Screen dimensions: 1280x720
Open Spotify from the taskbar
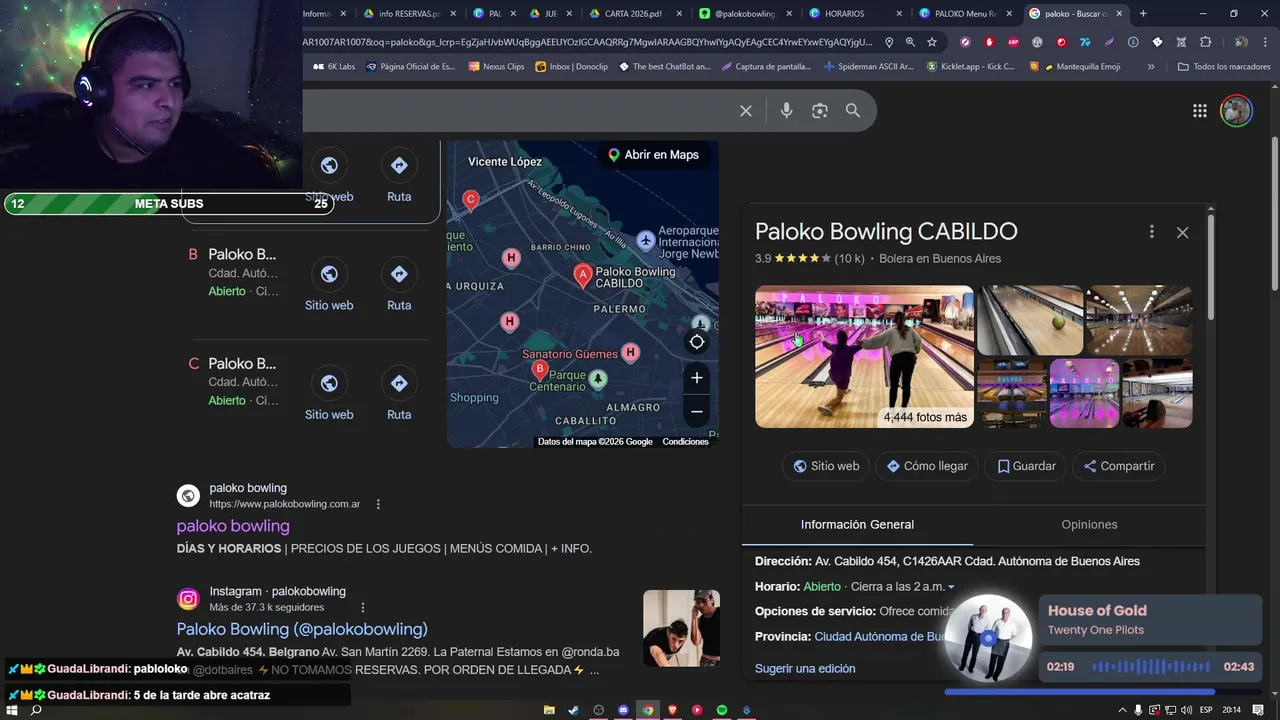pos(722,710)
